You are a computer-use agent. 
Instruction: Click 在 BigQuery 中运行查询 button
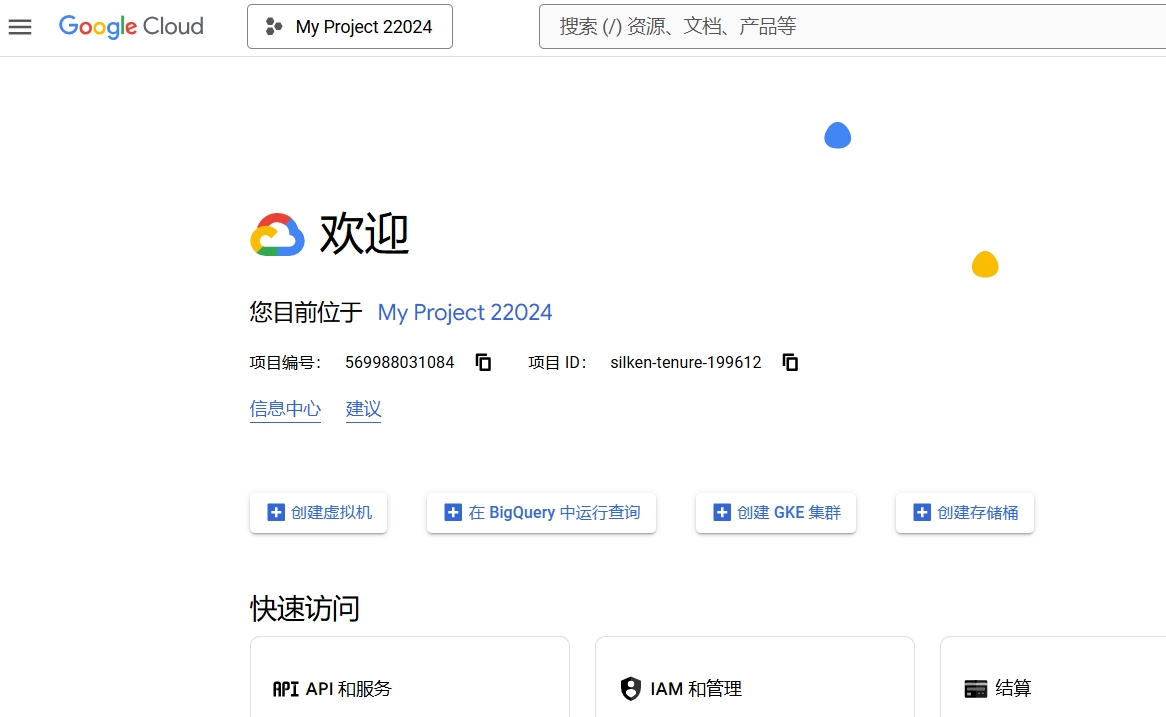(541, 513)
